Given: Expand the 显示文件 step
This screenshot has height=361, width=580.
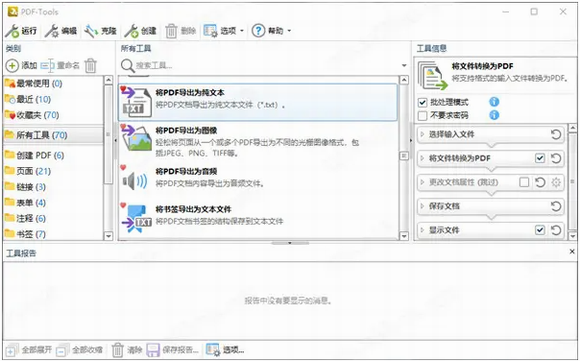Looking at the screenshot, I should (422, 230).
